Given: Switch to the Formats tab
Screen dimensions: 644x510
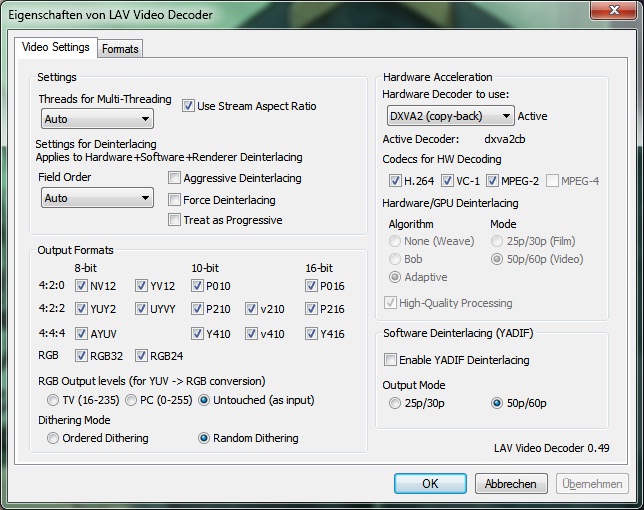Looking at the screenshot, I should [120, 49].
